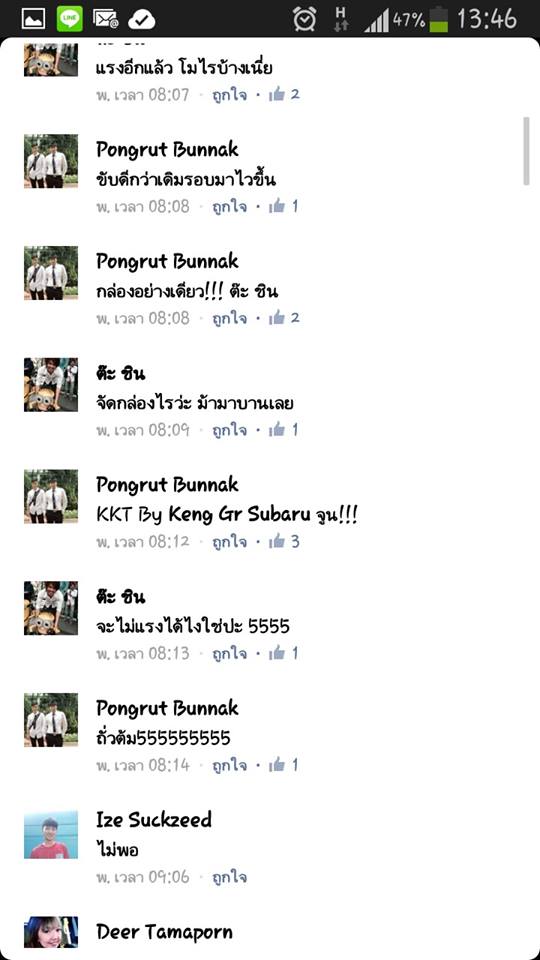This screenshot has height=960, width=540.
Task: Open the ต๊ะ ชิน tag in กล่องอย่างเดียว comment
Action: click(x=254, y=291)
